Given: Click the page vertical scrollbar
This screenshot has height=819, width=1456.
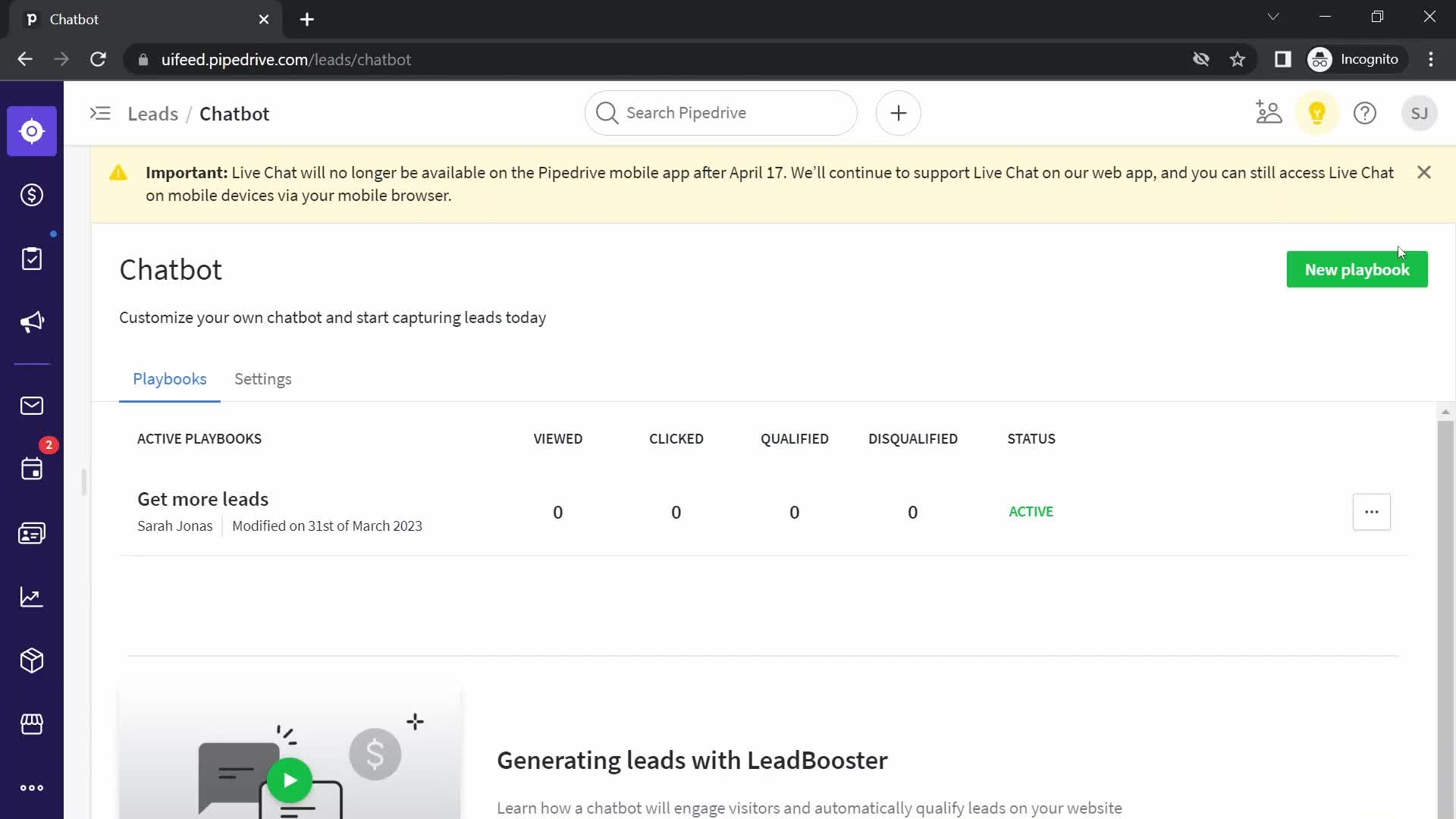Looking at the screenshot, I should pos(1445,618).
